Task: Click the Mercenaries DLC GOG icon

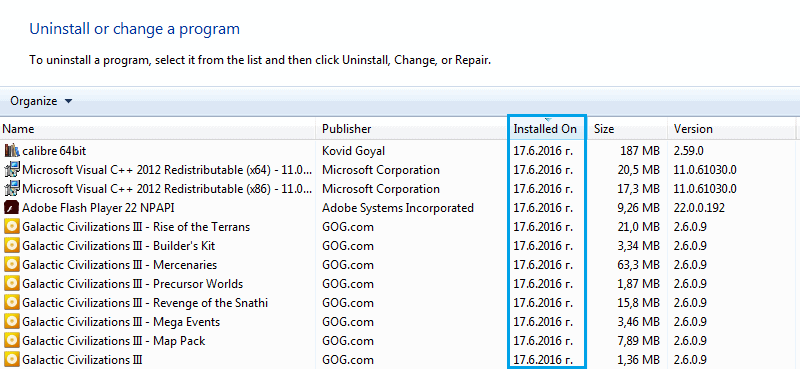Action: pos(12,265)
